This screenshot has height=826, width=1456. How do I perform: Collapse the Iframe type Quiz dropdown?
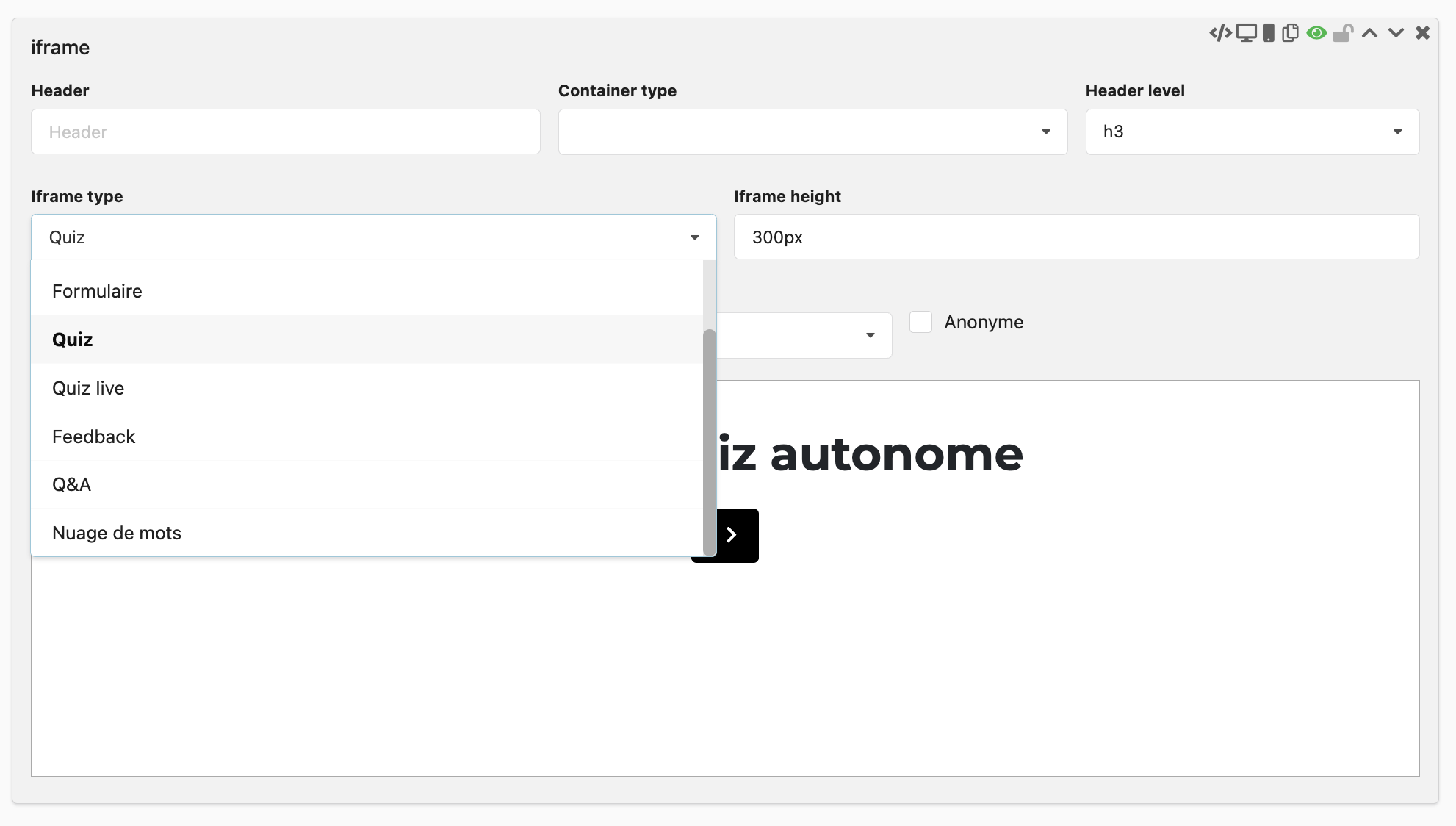point(373,237)
